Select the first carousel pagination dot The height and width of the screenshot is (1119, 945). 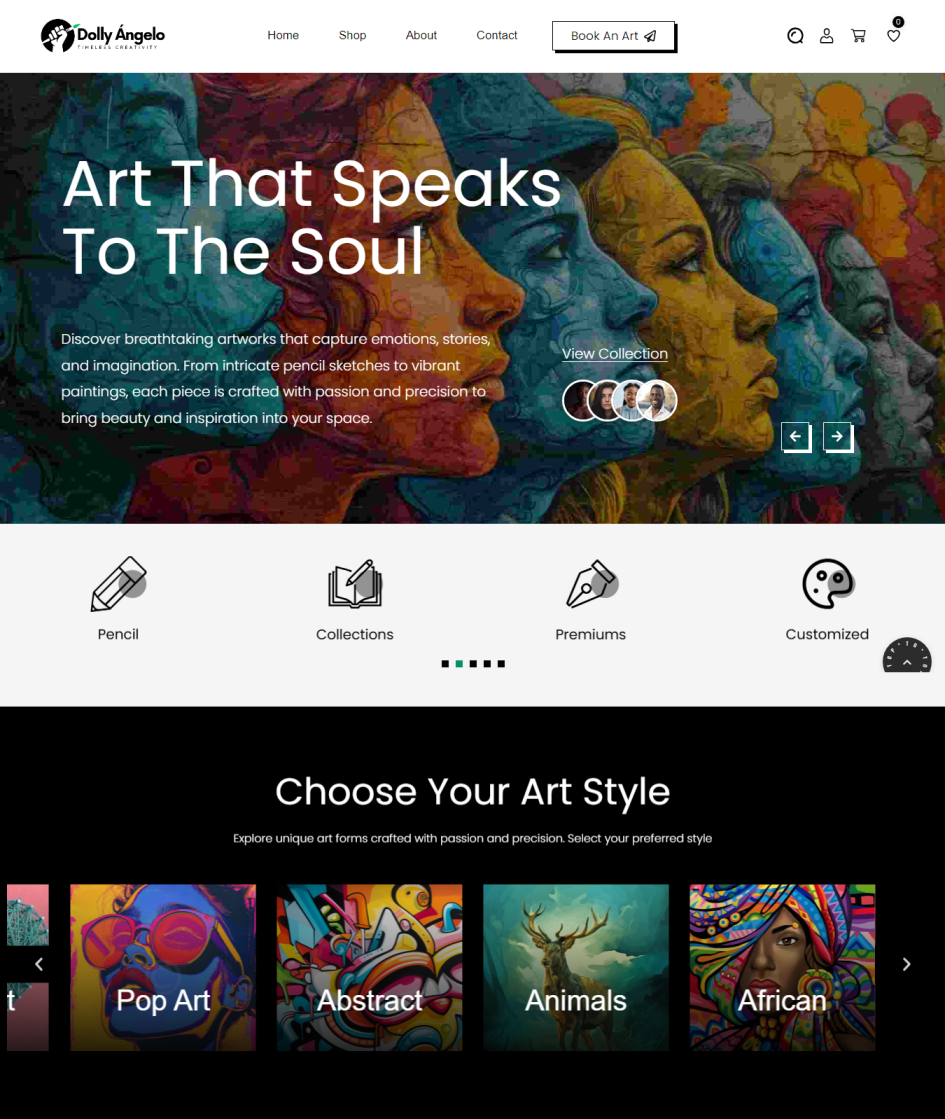pos(445,664)
